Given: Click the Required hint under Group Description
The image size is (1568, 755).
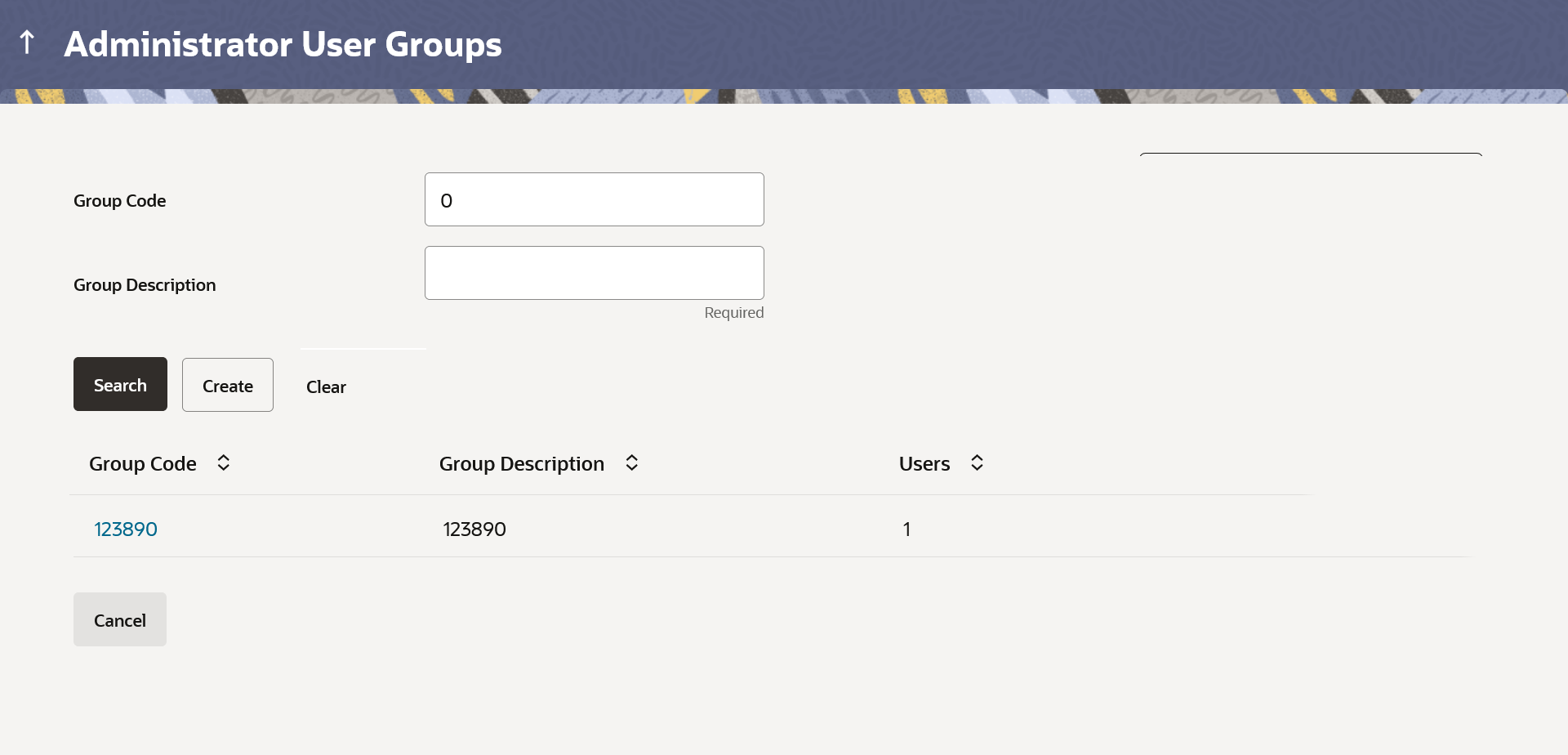Looking at the screenshot, I should tap(734, 313).
